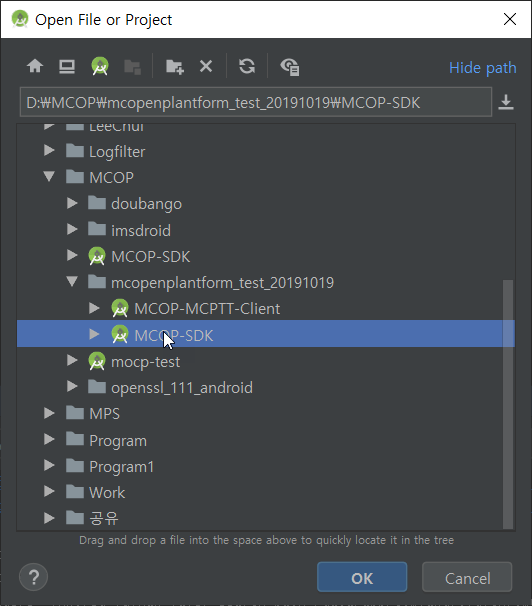Click the Android icon of selected MCOP-SDK
The height and width of the screenshot is (606, 532).
120,334
